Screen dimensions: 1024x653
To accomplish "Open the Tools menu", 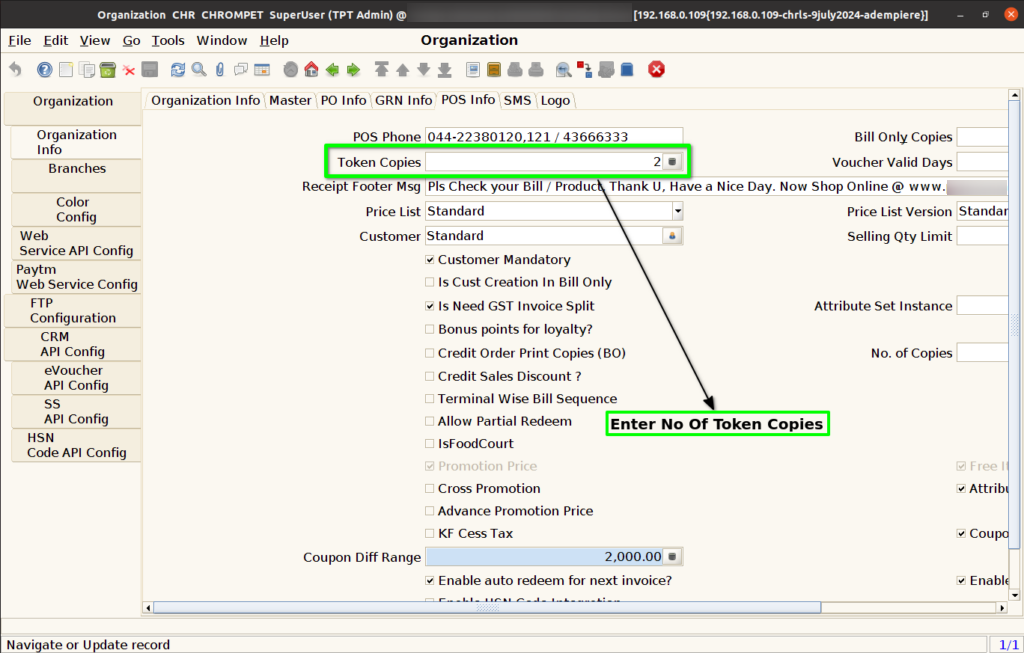I will point(168,40).
